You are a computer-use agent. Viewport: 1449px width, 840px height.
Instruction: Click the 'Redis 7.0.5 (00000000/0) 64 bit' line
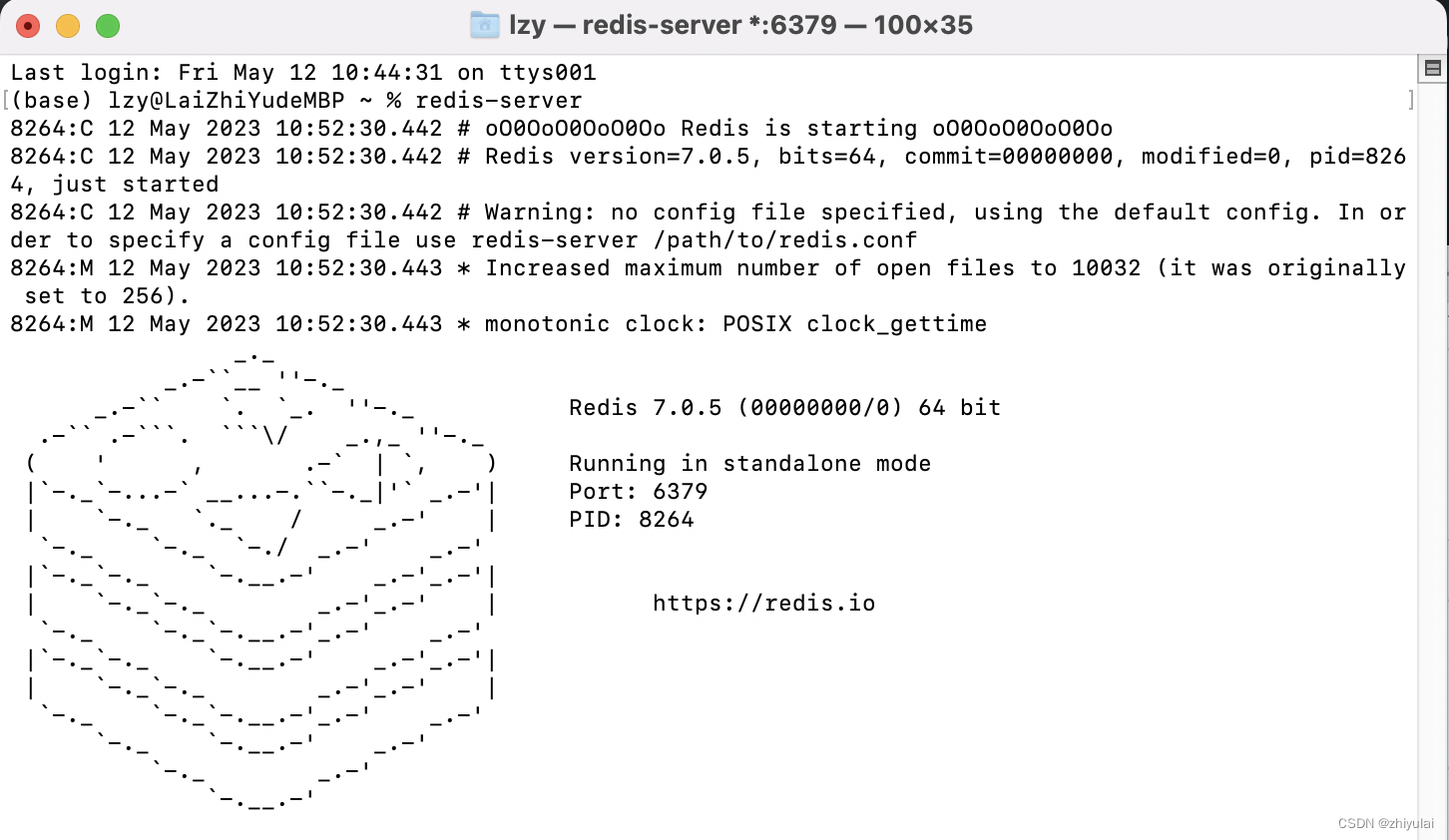tap(784, 407)
